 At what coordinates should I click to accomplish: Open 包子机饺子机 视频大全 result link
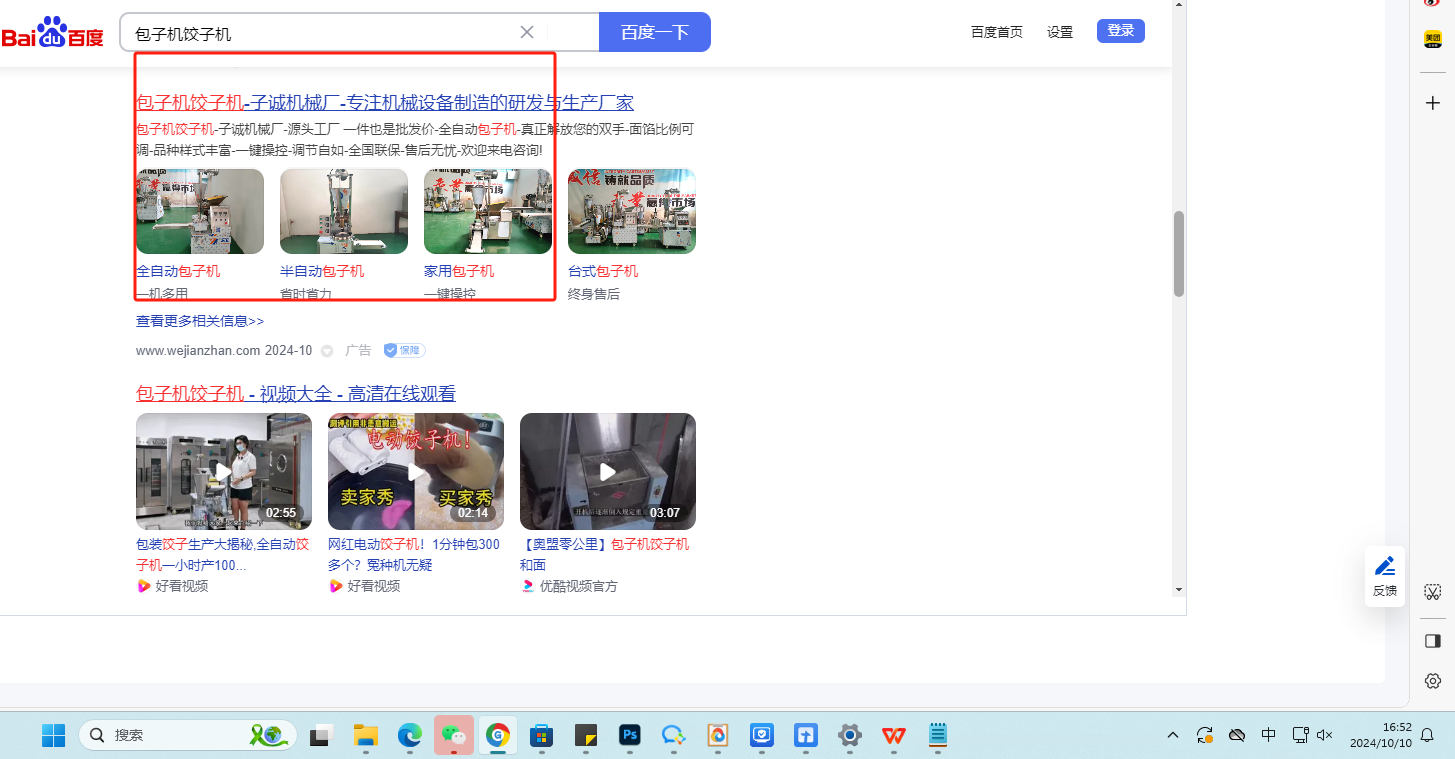[296, 394]
